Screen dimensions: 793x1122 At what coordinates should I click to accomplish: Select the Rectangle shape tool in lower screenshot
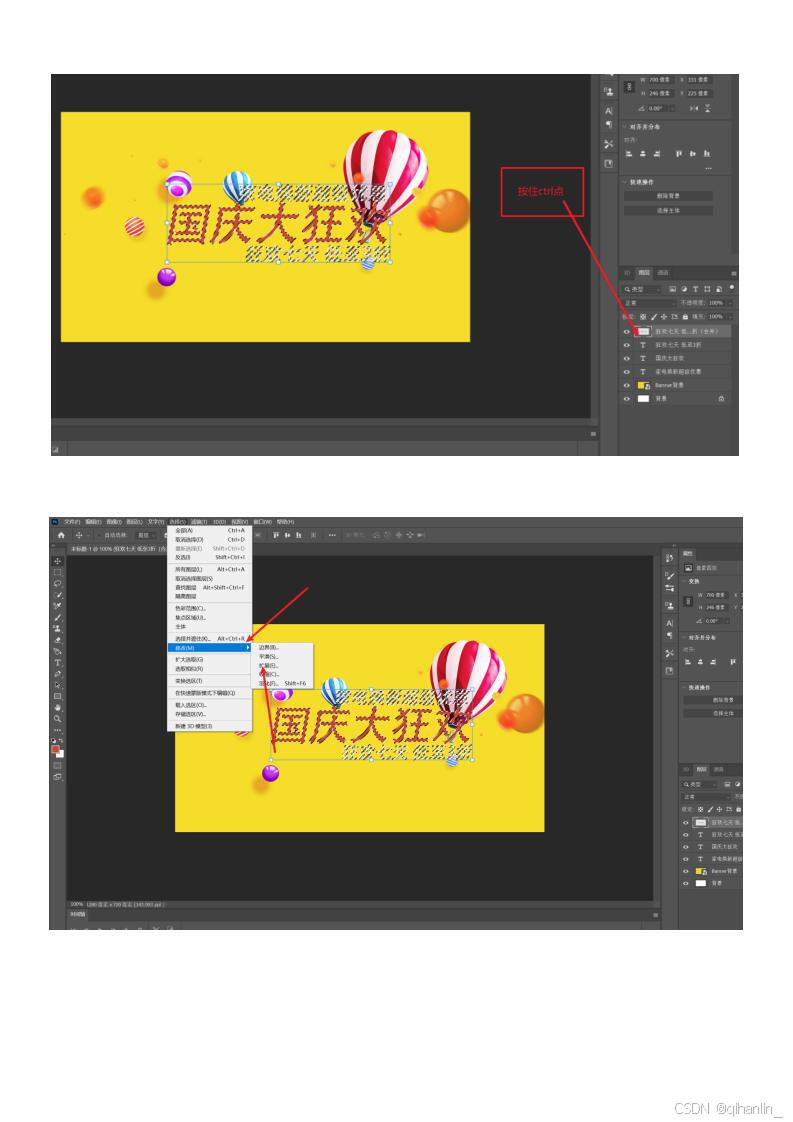[x=57, y=696]
